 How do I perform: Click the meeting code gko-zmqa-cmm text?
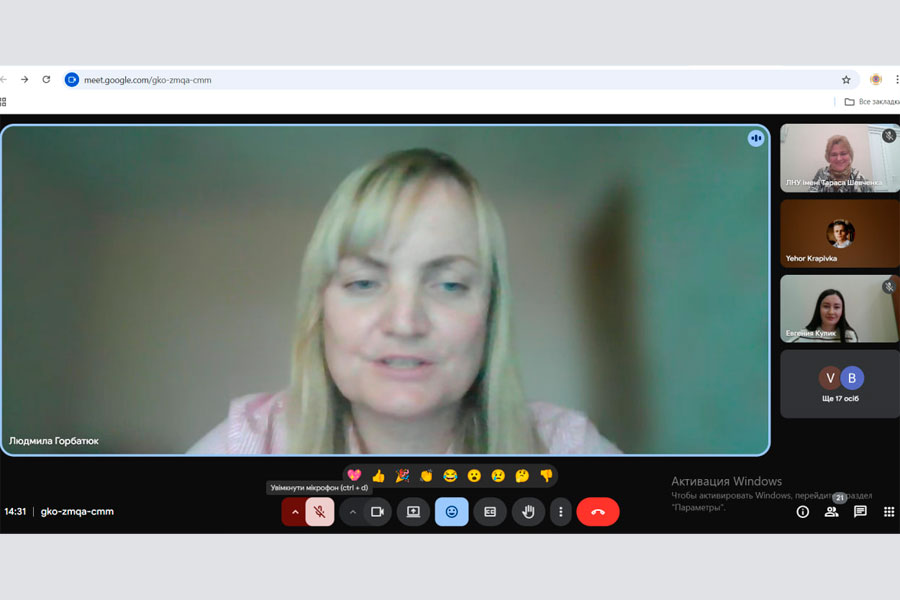[77, 511]
